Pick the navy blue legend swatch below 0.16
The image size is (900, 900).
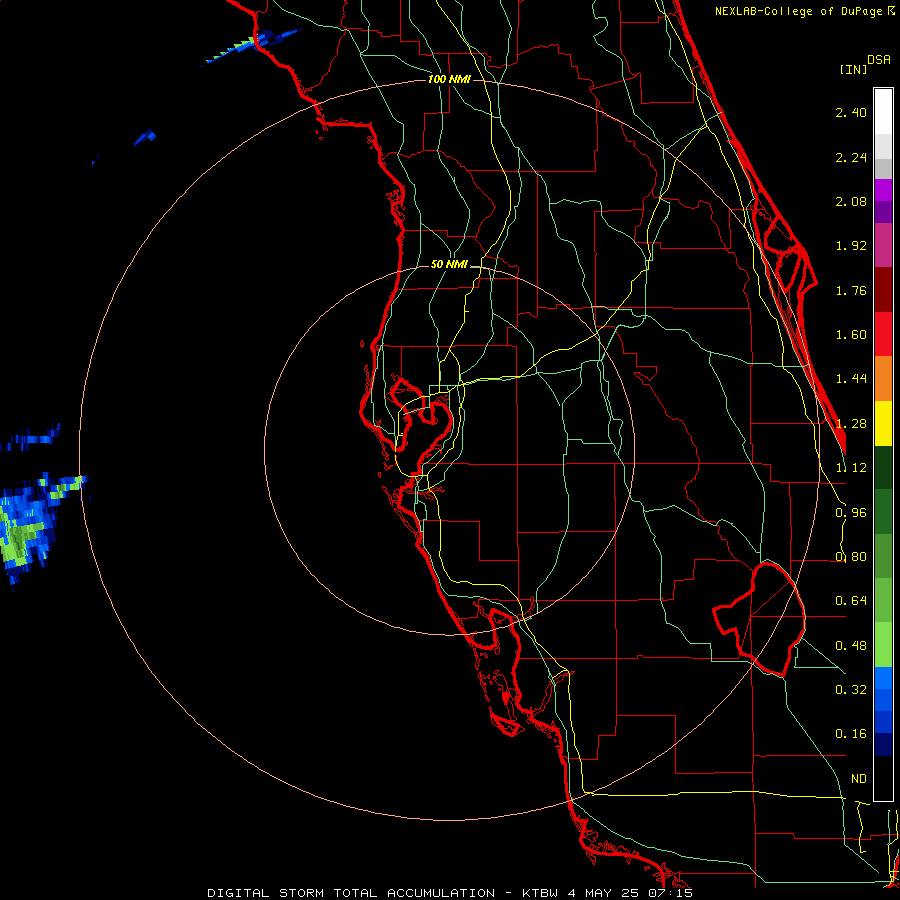[883, 745]
